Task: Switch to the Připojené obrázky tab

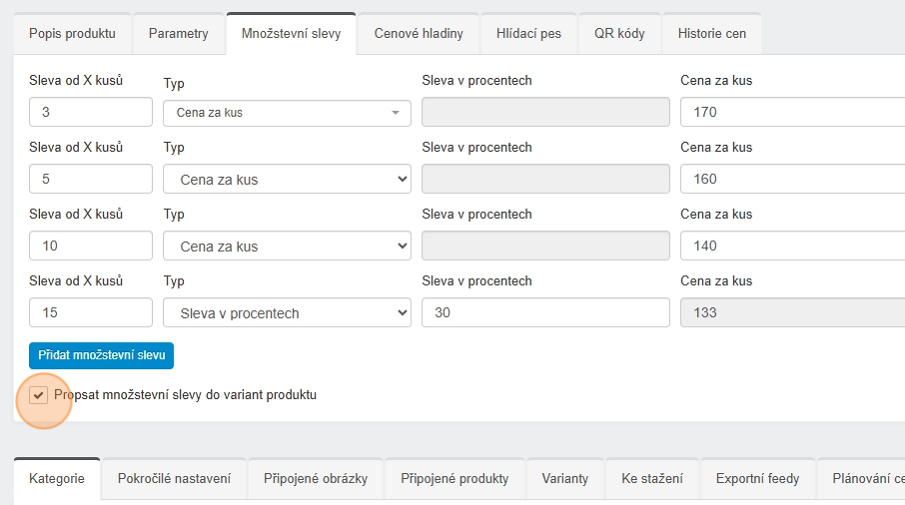Action: point(315,479)
